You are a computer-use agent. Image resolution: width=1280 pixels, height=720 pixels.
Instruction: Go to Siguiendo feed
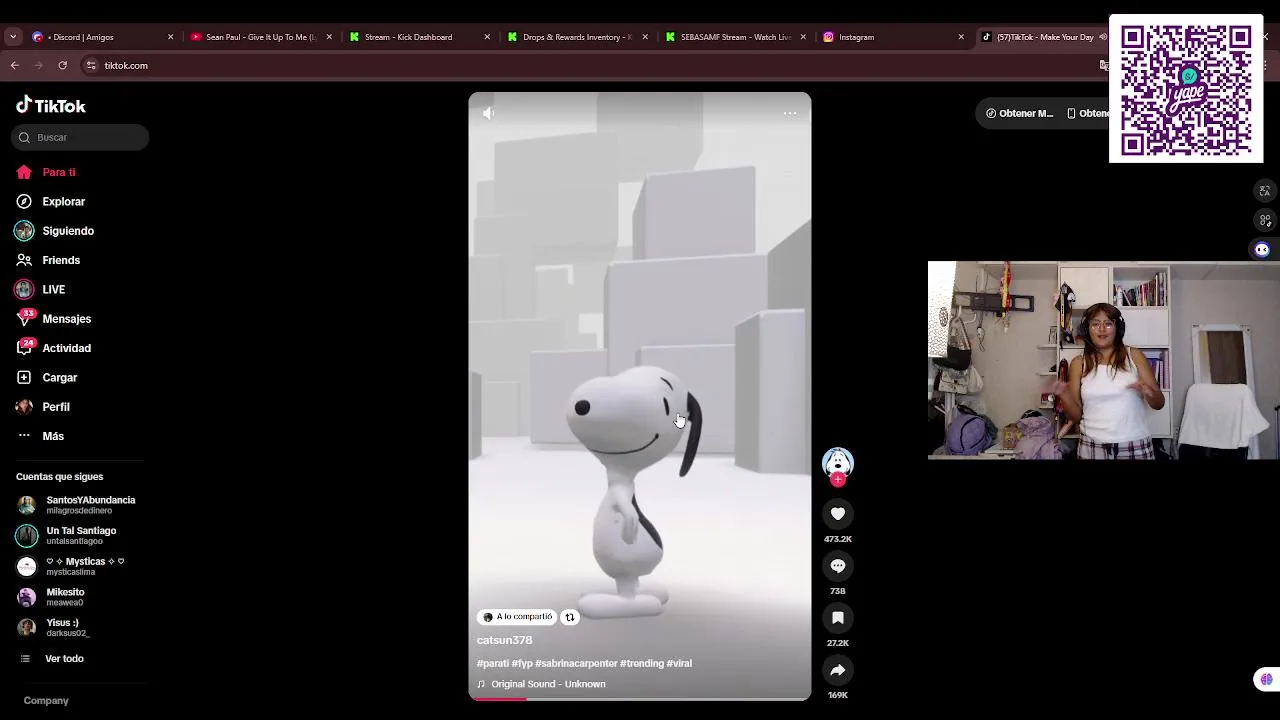(x=68, y=231)
